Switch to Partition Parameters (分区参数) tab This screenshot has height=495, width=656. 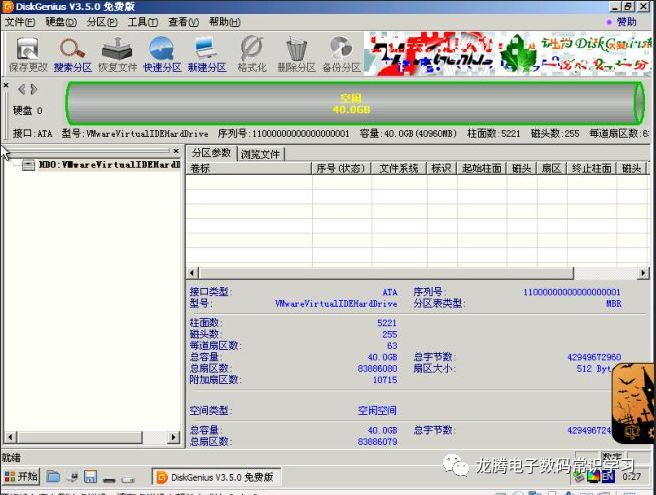click(x=211, y=153)
